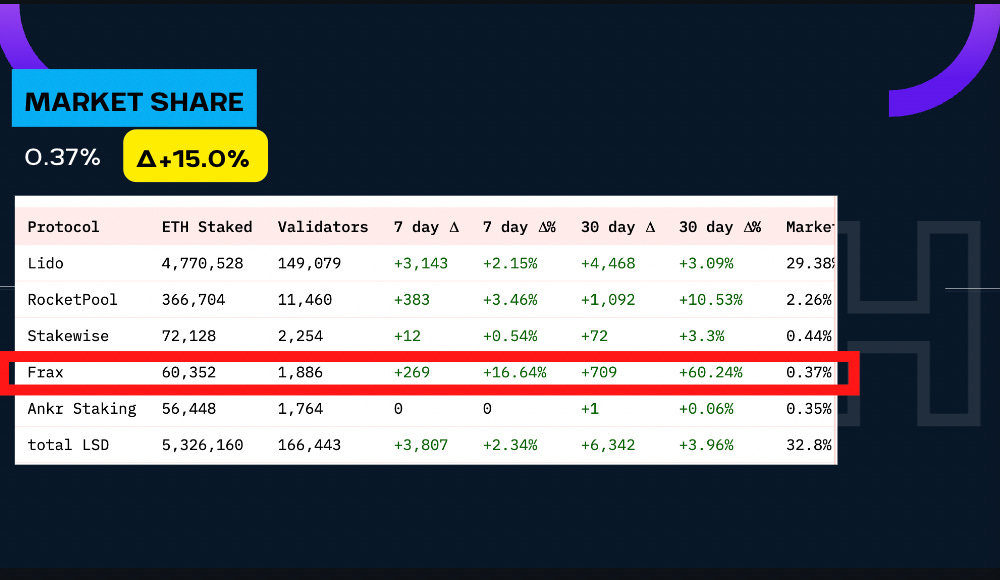The width and height of the screenshot is (1000, 580).
Task: Click Lido's validators count 149,079
Action: pyautogui.click(x=309, y=264)
